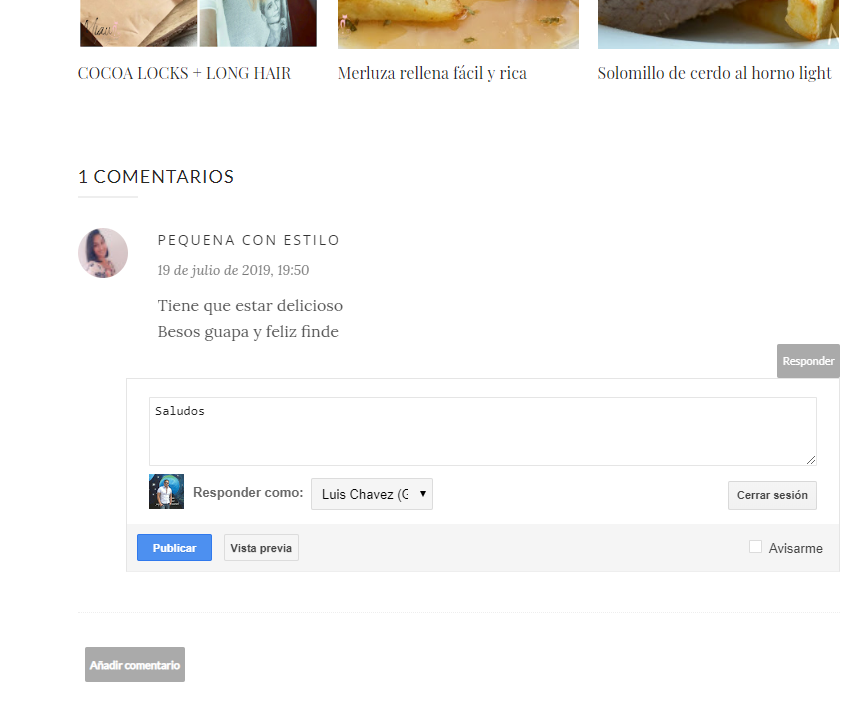The height and width of the screenshot is (713, 861).
Task: Click the Responder button
Action: click(x=808, y=361)
